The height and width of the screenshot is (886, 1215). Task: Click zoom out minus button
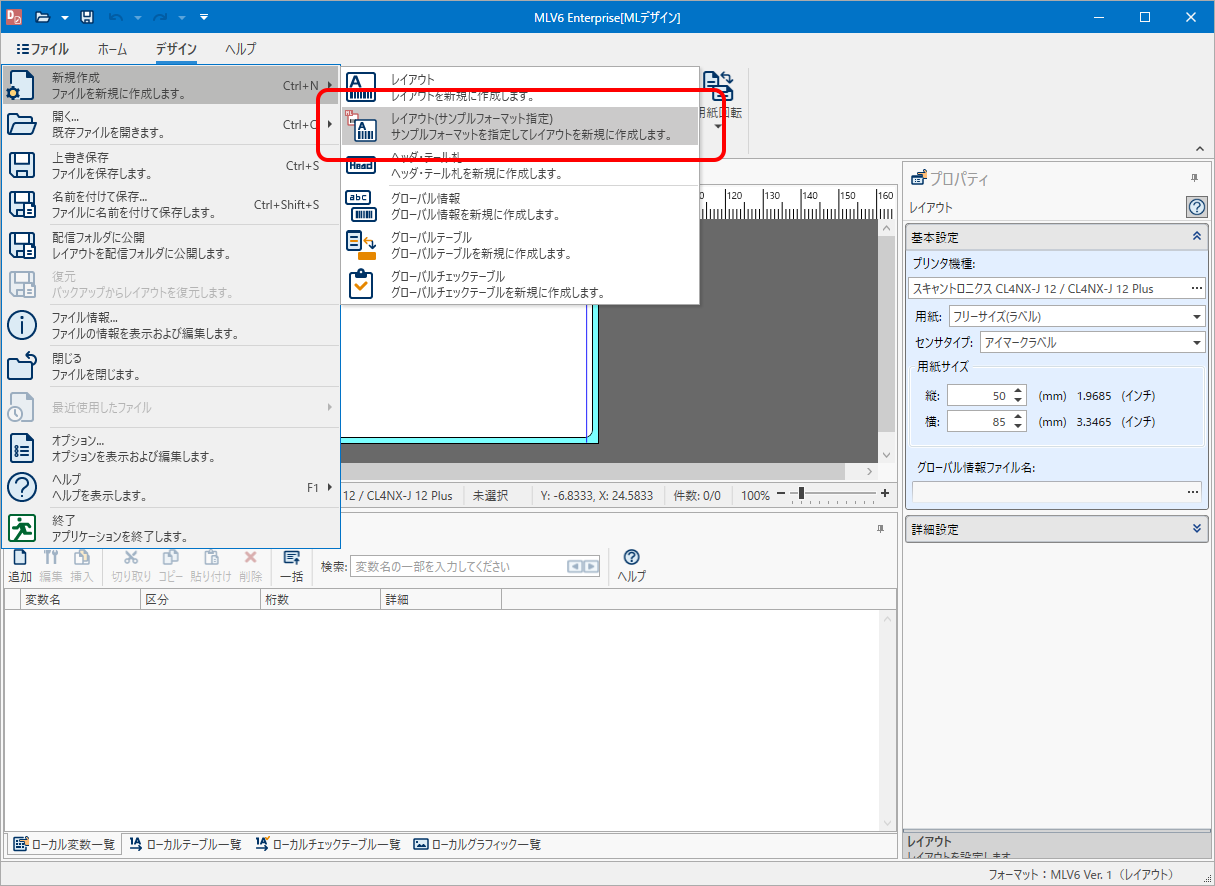781,495
